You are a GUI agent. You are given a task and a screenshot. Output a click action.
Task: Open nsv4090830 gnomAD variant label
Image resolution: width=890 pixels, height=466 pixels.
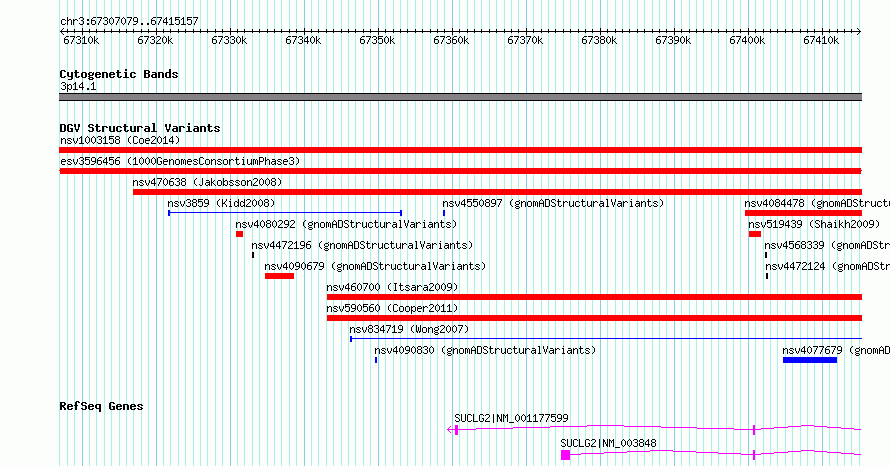pos(485,350)
